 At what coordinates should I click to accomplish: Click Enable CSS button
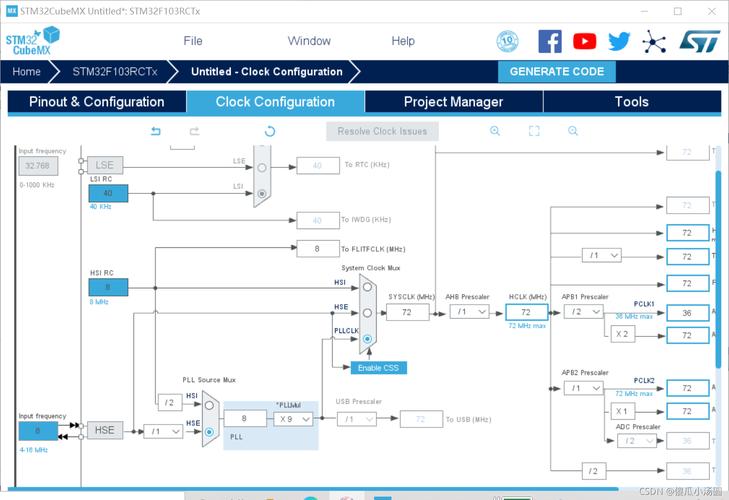(x=378, y=368)
